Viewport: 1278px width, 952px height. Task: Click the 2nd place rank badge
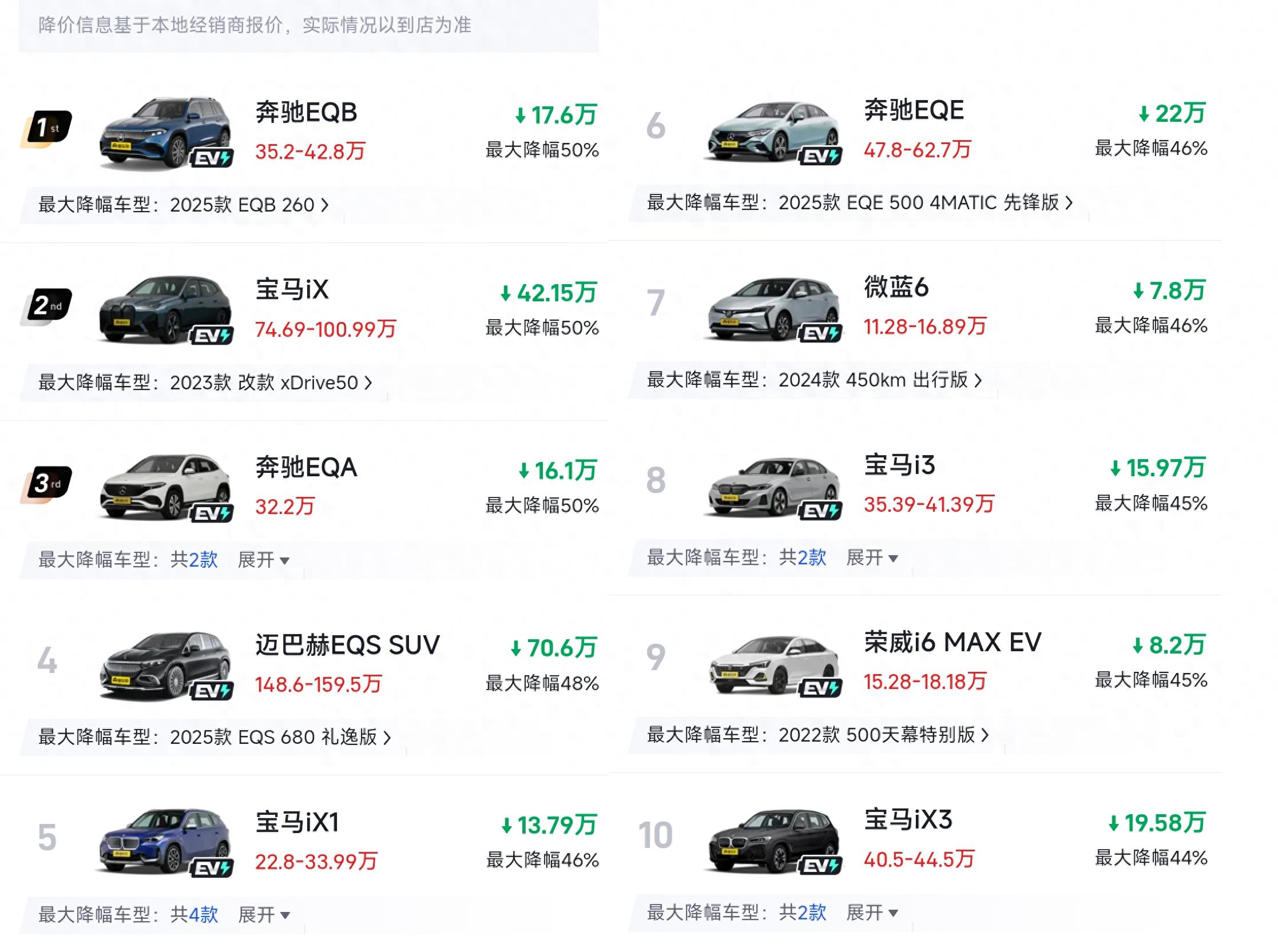tap(47, 305)
